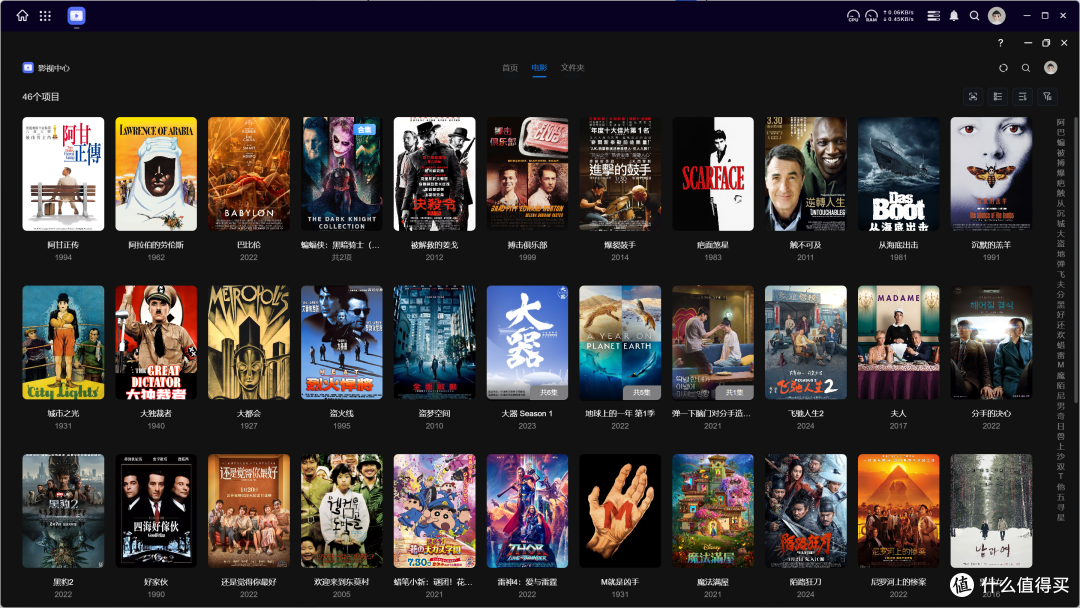The height and width of the screenshot is (608, 1080).
Task: Open the M就是凶手 hand poster
Action: pyautogui.click(x=620, y=511)
